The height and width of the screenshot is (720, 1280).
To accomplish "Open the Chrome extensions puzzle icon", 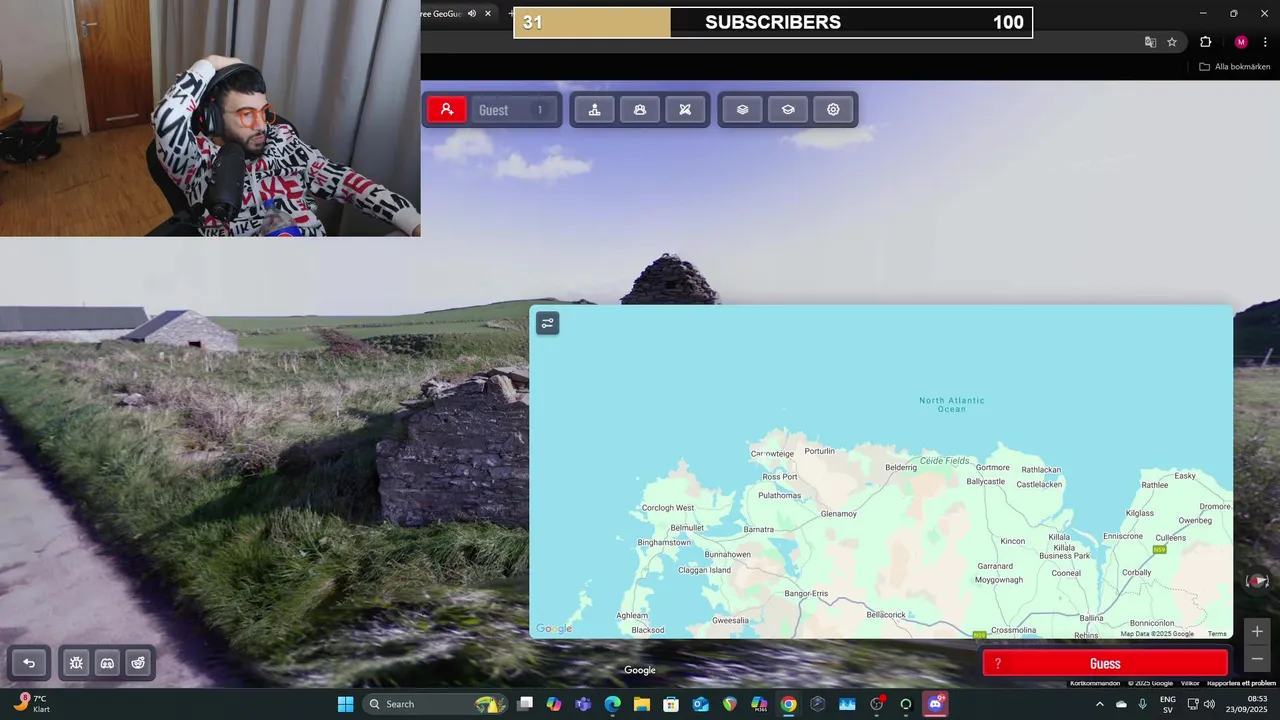I will coord(1205,42).
